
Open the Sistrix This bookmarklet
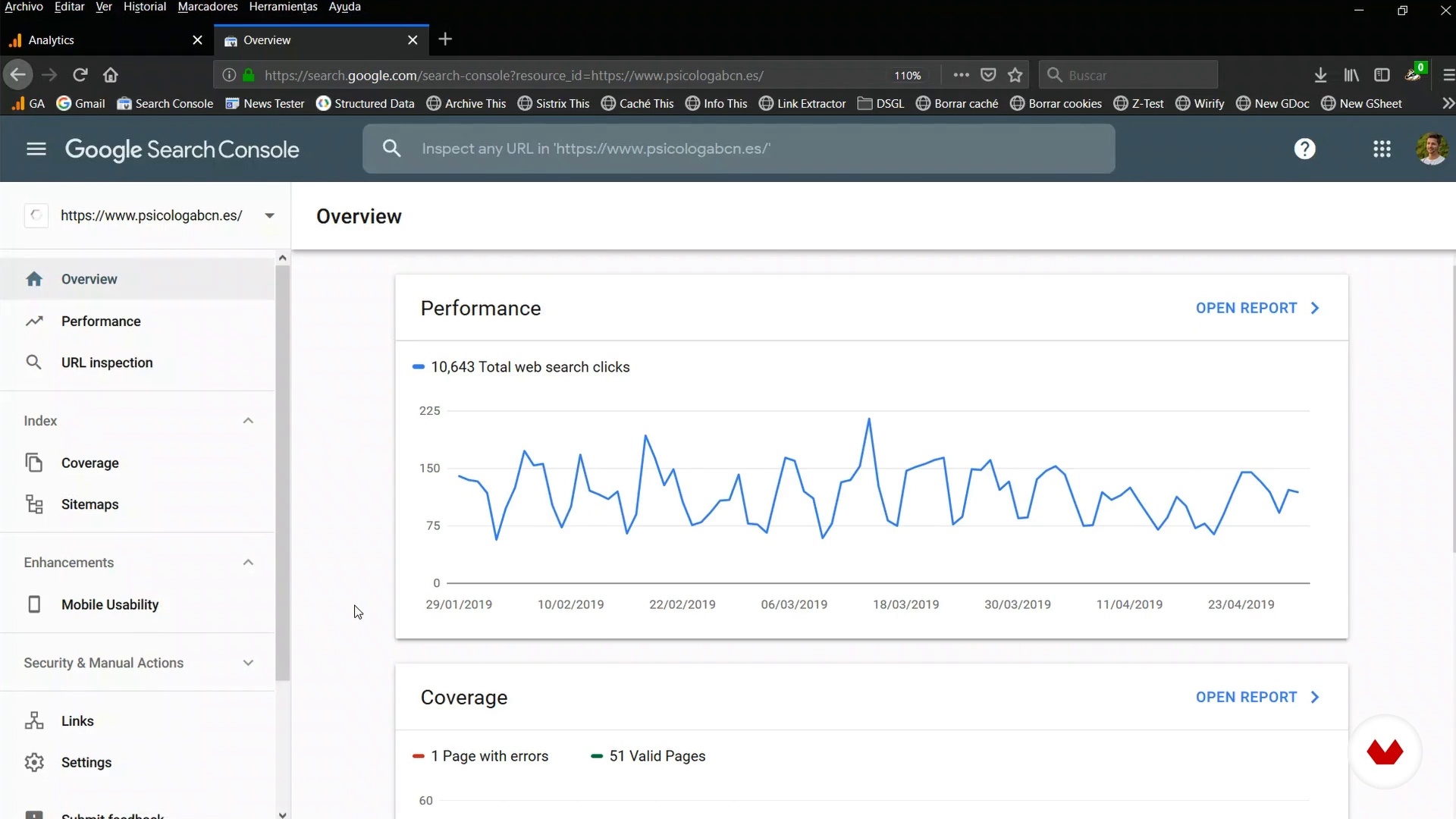(553, 103)
